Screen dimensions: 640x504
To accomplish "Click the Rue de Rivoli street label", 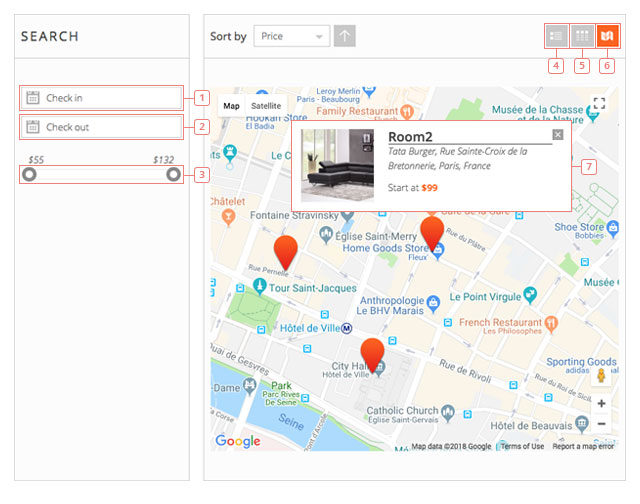I will 465,371.
